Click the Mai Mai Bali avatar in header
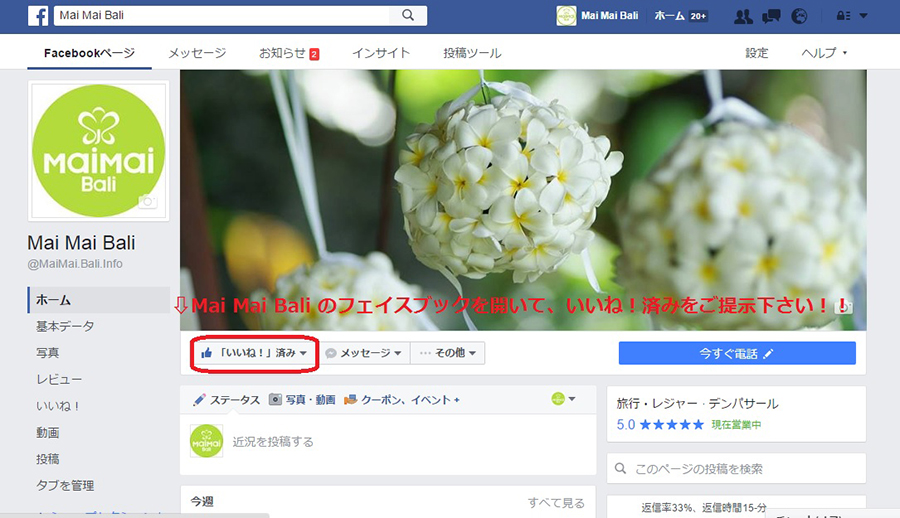This screenshot has width=900, height=518. (x=566, y=16)
